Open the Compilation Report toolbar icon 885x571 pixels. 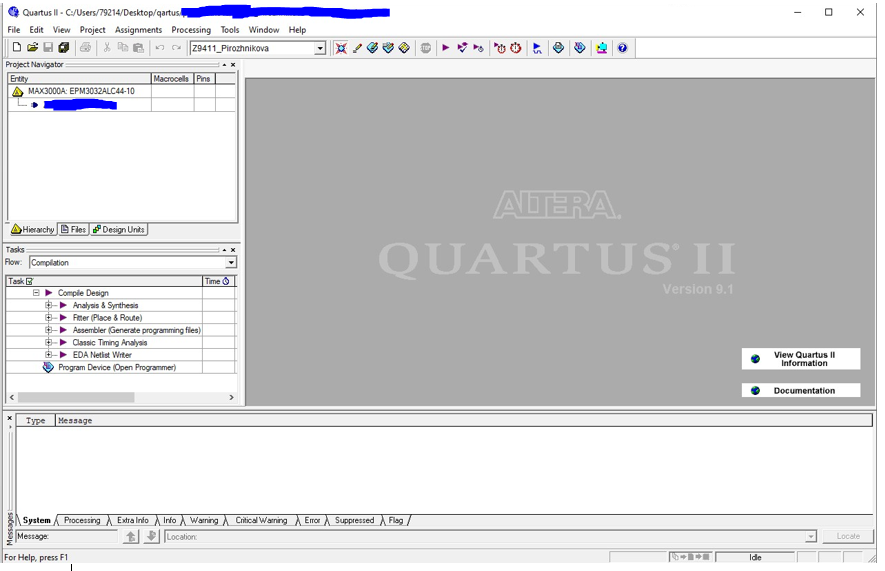tap(558, 48)
